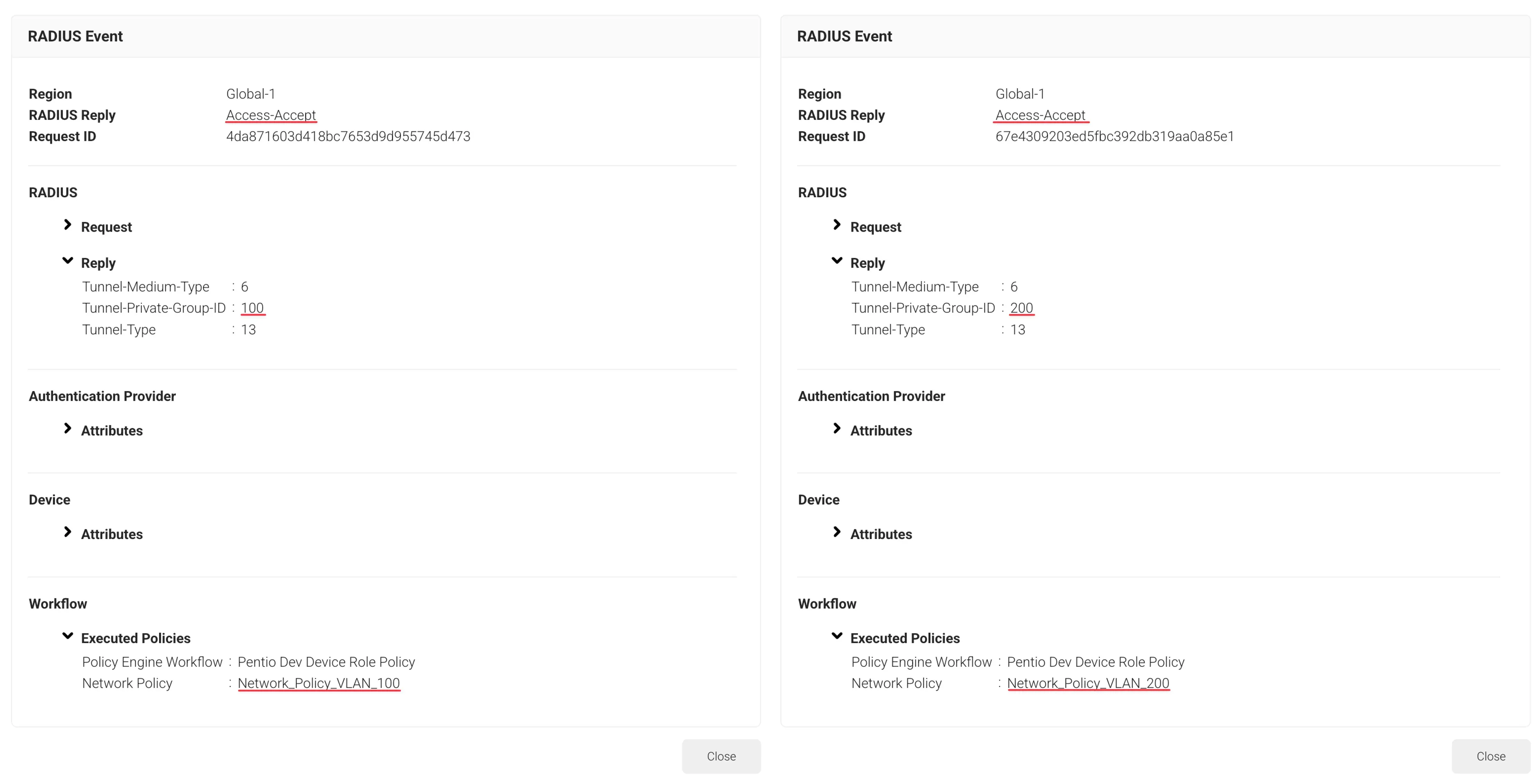The width and height of the screenshot is (1540, 784).
Task: Click Network_Policy_VLAN_100 policy name
Action: point(318,683)
